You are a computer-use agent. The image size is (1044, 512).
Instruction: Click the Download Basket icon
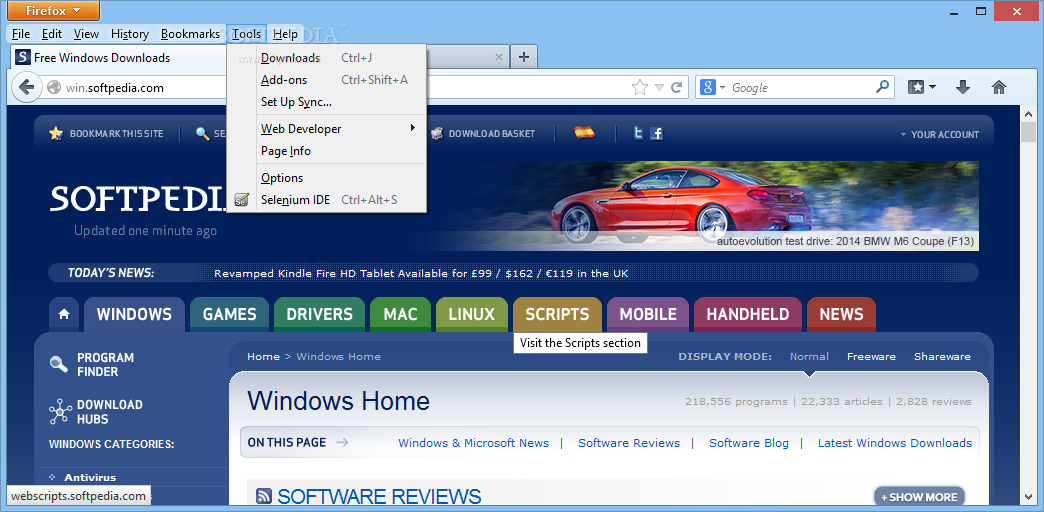(x=437, y=134)
